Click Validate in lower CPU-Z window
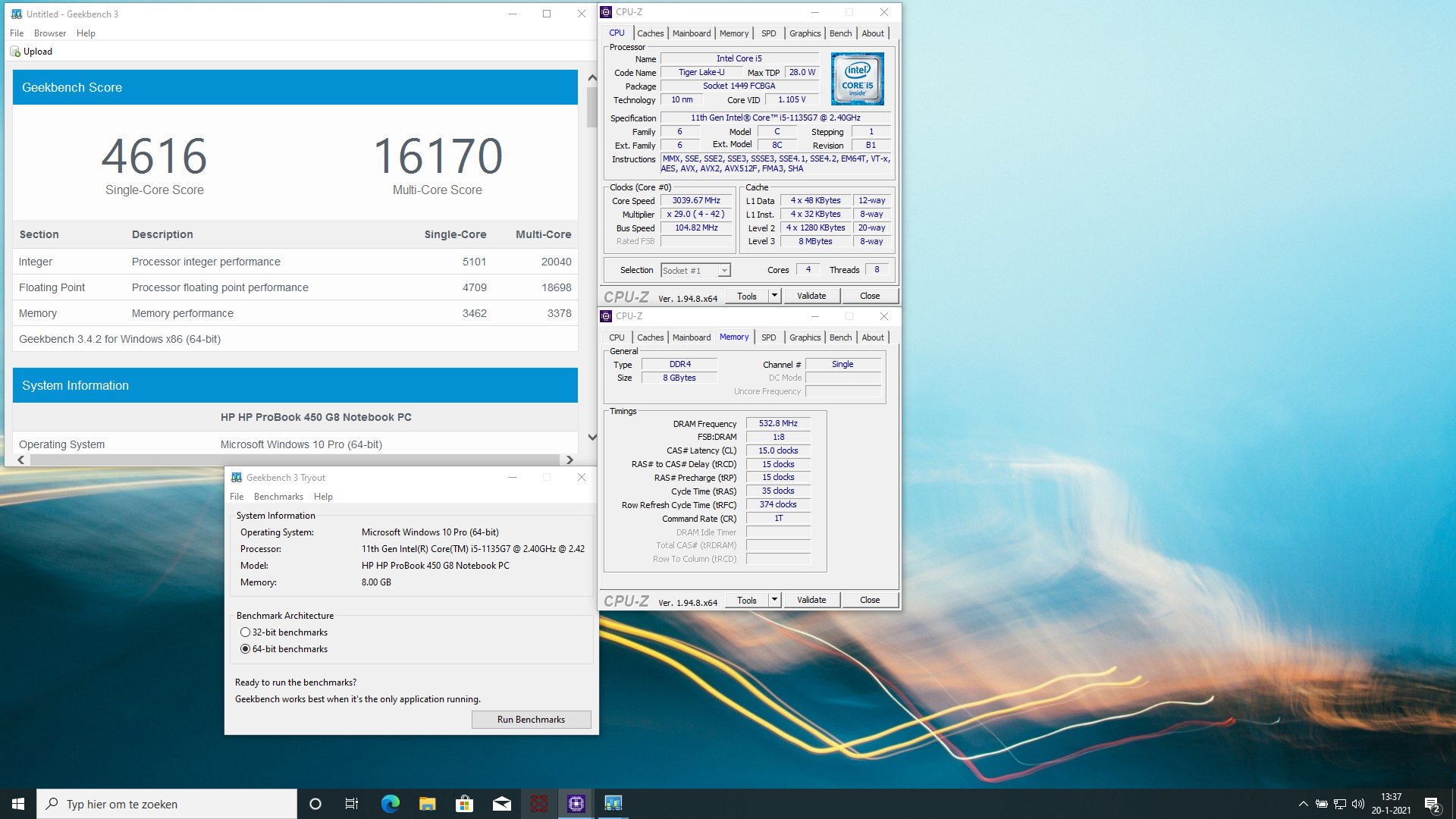Image resolution: width=1456 pixels, height=819 pixels. [811, 600]
